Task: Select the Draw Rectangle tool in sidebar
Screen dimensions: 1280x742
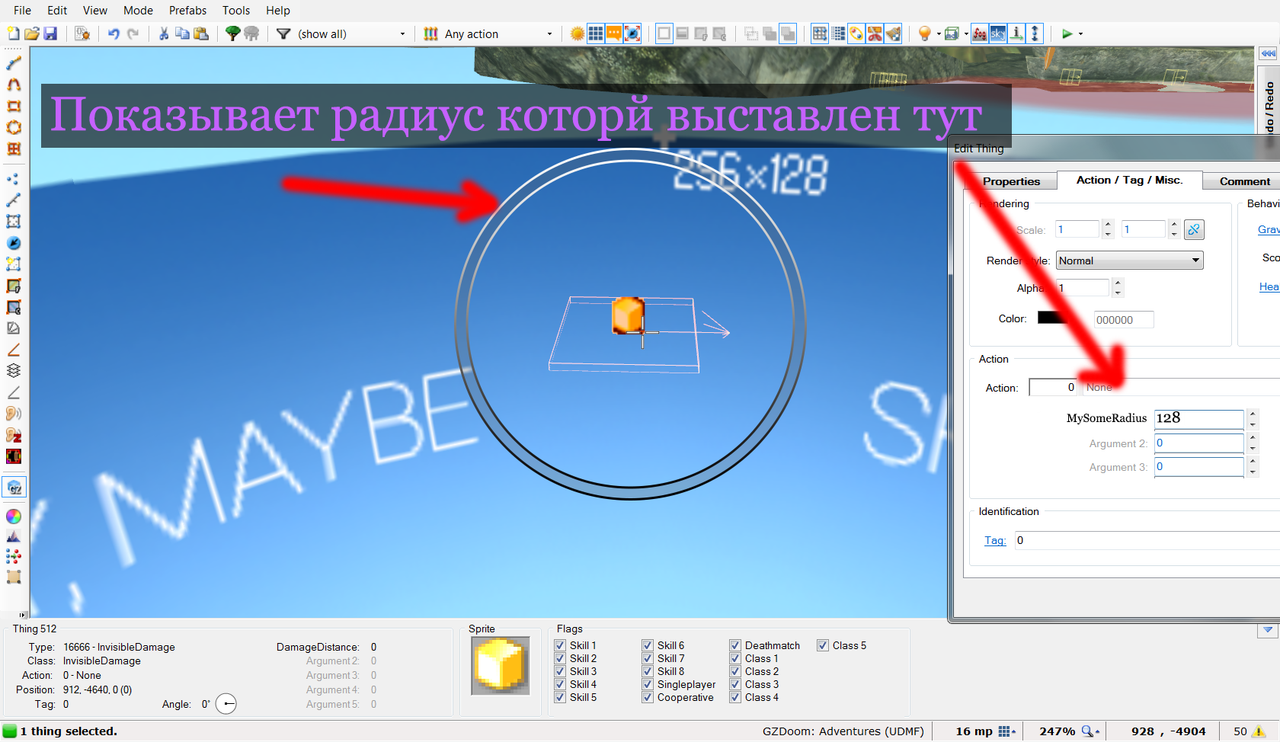Action: pos(14,106)
